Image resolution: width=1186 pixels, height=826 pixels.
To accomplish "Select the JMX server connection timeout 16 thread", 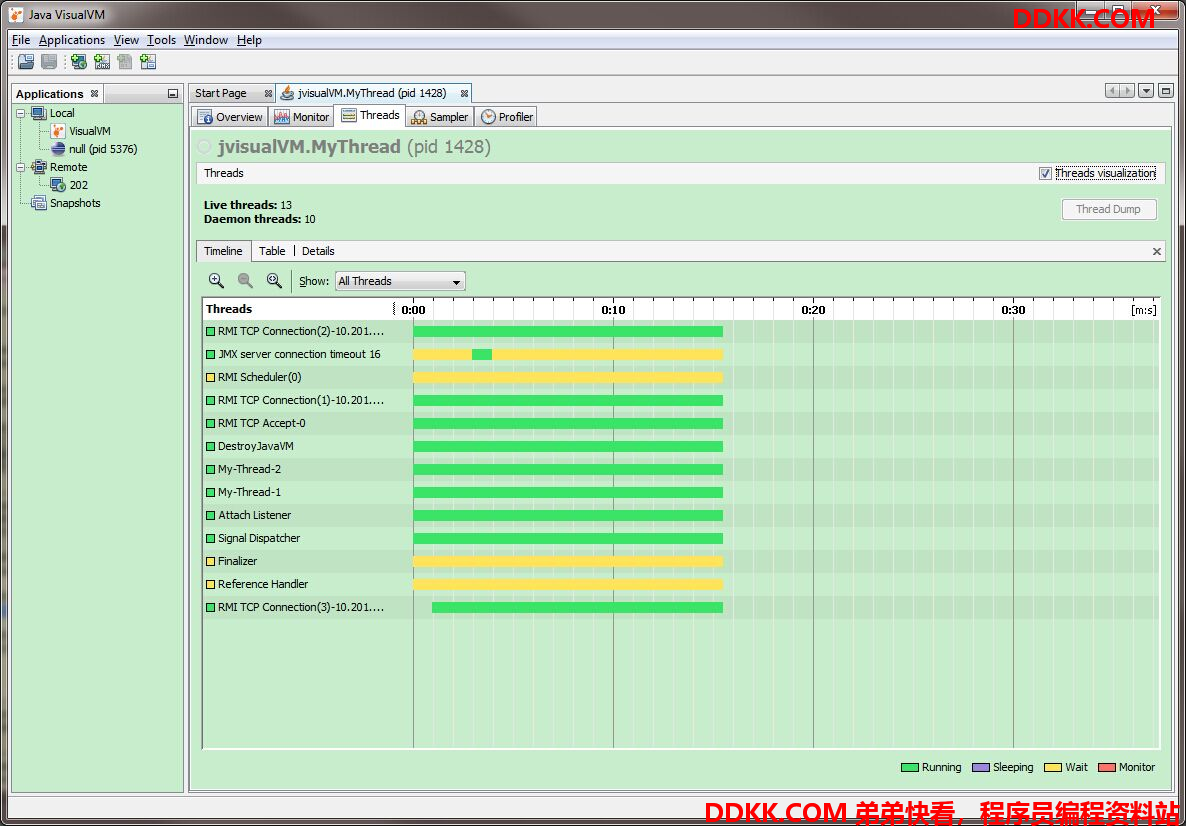I will 681,355.
